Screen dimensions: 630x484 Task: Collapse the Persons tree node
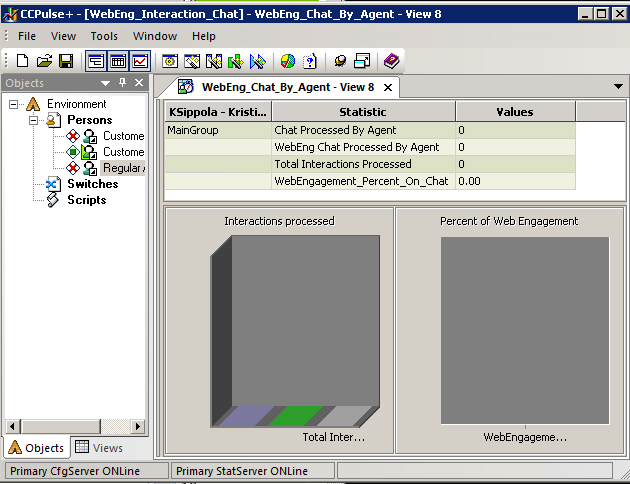pyautogui.click(x=33, y=120)
